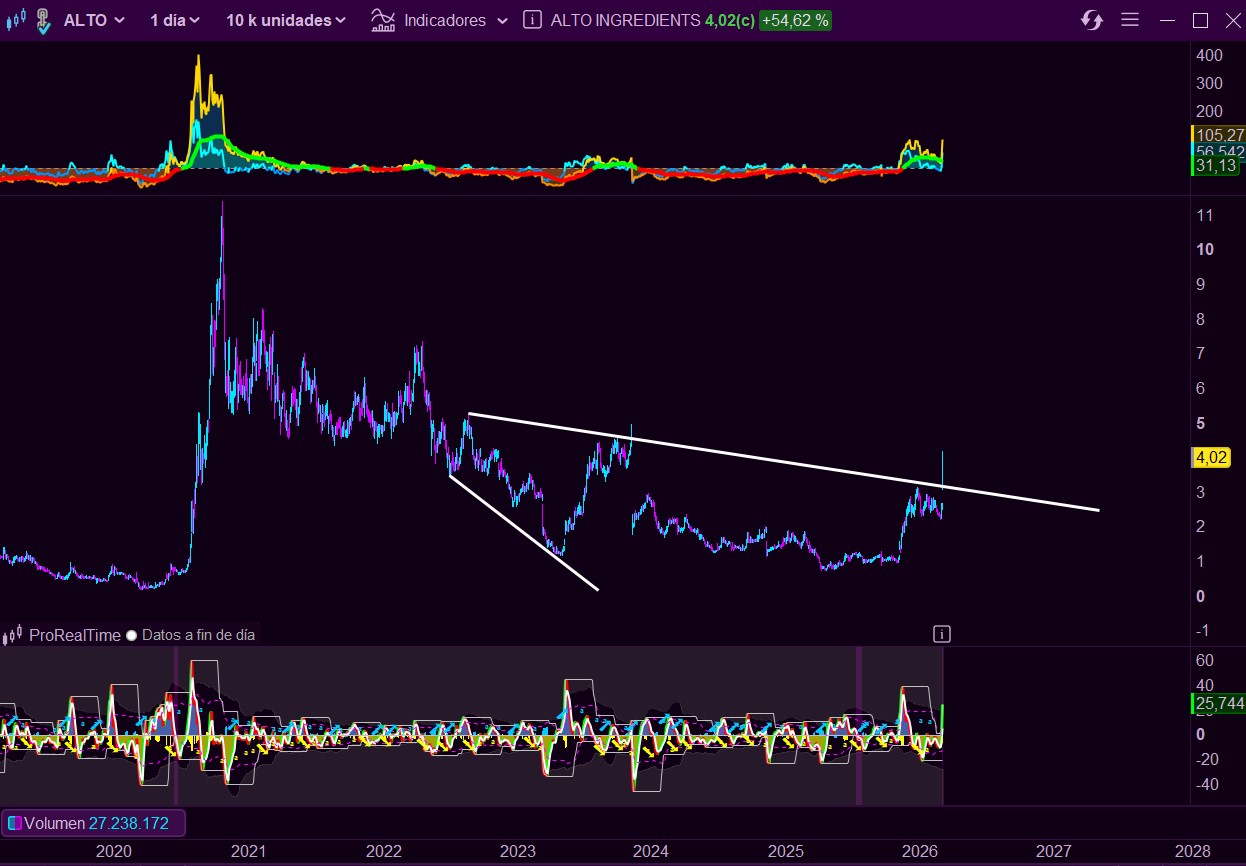Click the instrument info icon before ALTO INGREDIENTS

tap(533, 20)
